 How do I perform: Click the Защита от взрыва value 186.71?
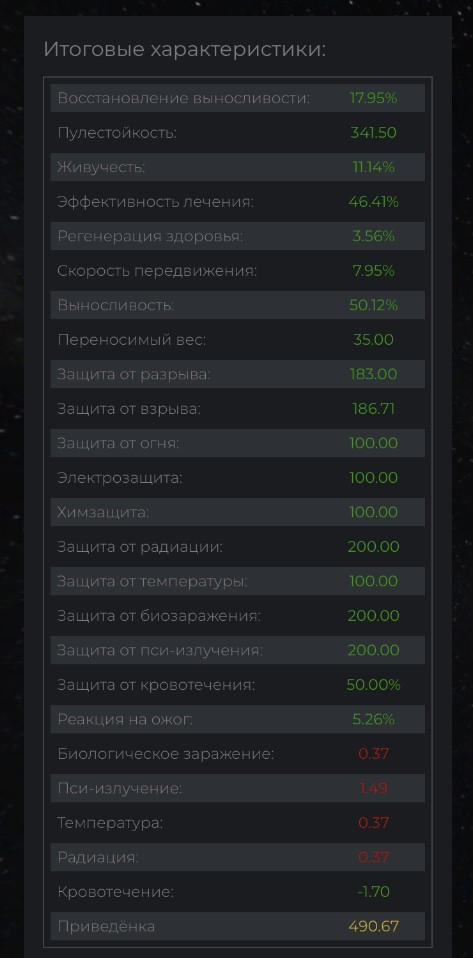[x=373, y=409]
